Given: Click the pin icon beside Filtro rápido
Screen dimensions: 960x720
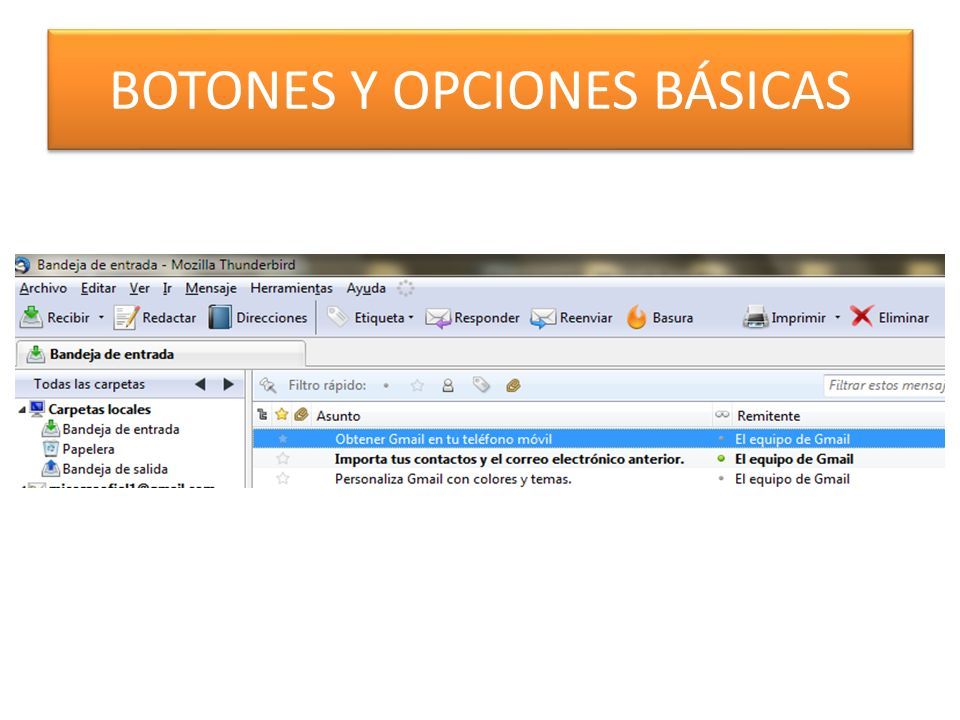Looking at the screenshot, I should click(x=268, y=385).
